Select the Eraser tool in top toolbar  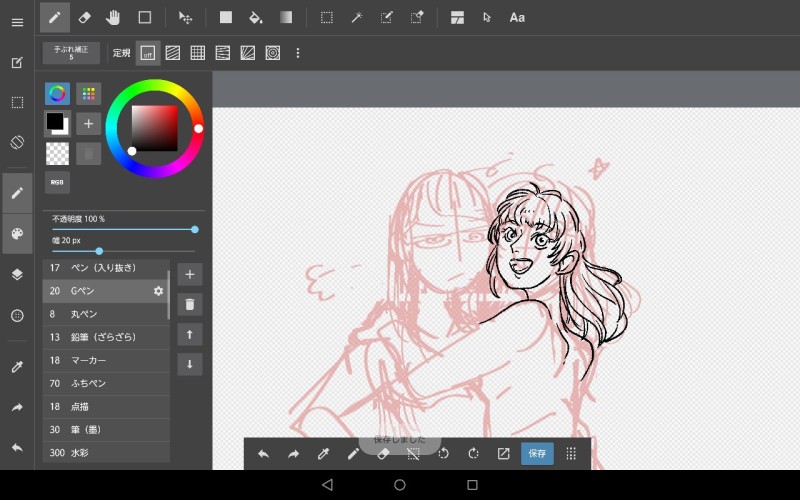84,17
